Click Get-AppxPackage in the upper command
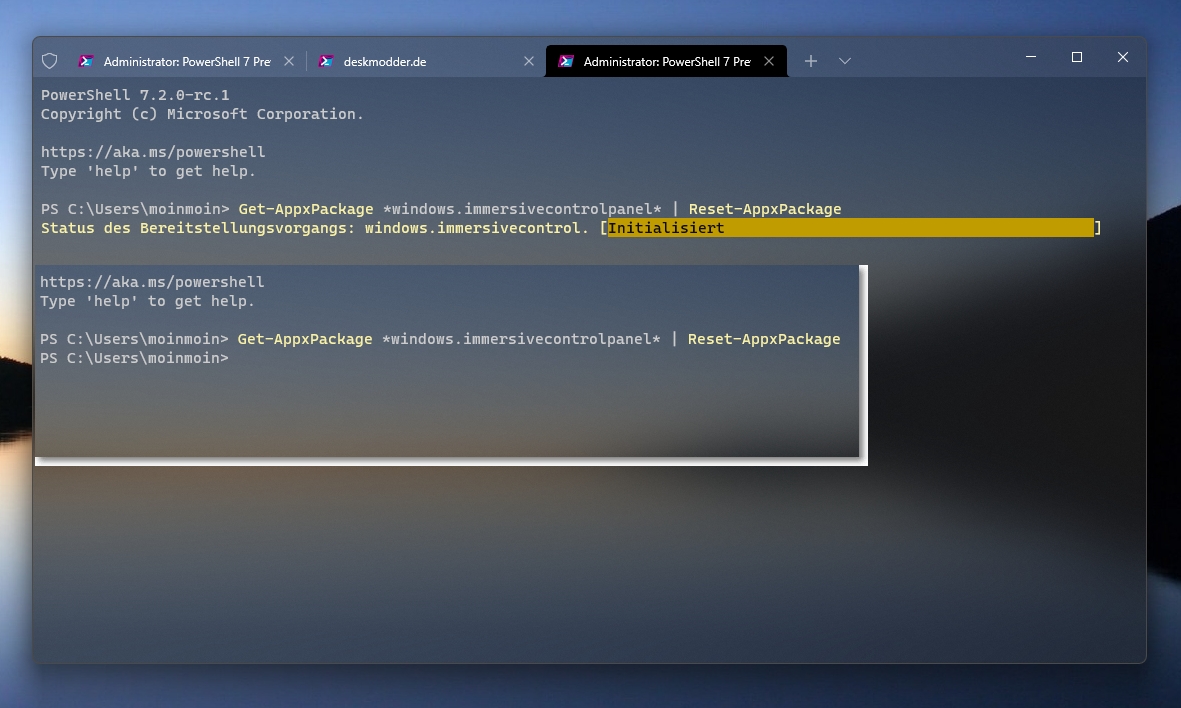This screenshot has width=1181, height=708. (306, 209)
